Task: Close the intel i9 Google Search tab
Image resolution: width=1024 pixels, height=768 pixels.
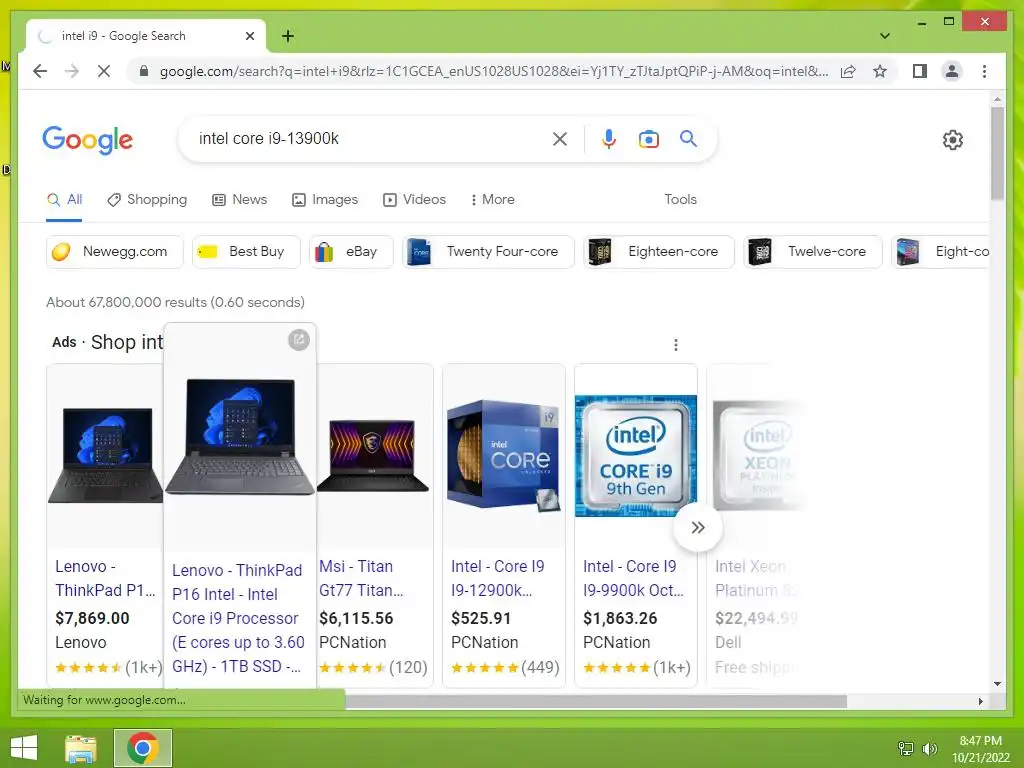Action: click(x=249, y=36)
